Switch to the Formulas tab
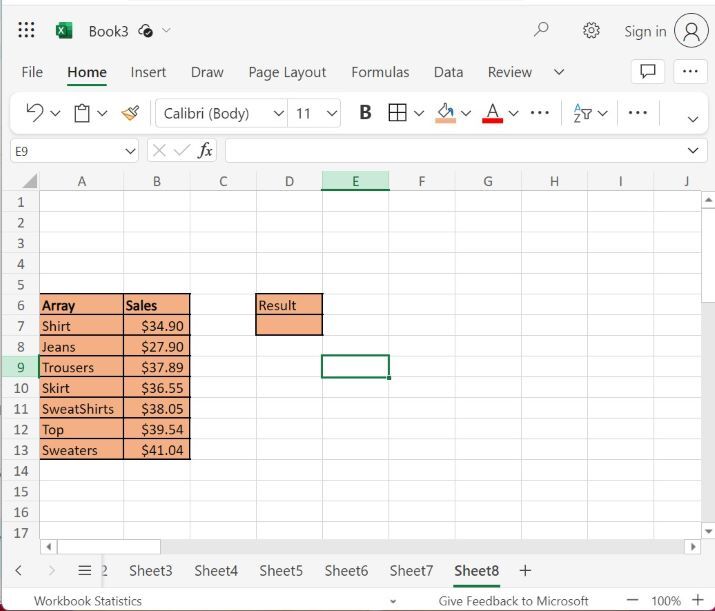 [380, 72]
